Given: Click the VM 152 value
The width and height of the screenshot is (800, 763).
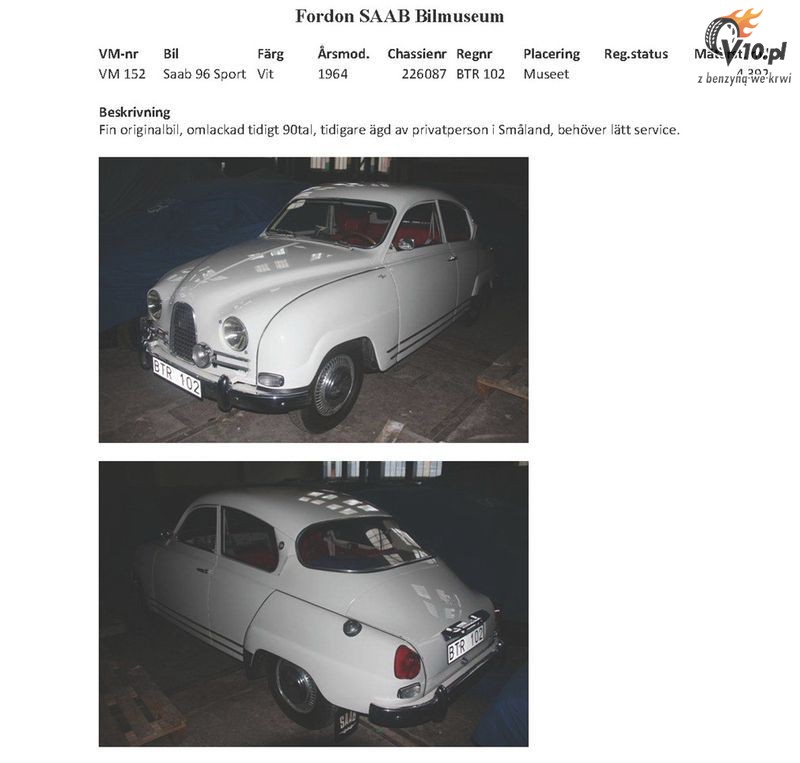Looking at the screenshot, I should tap(122, 74).
